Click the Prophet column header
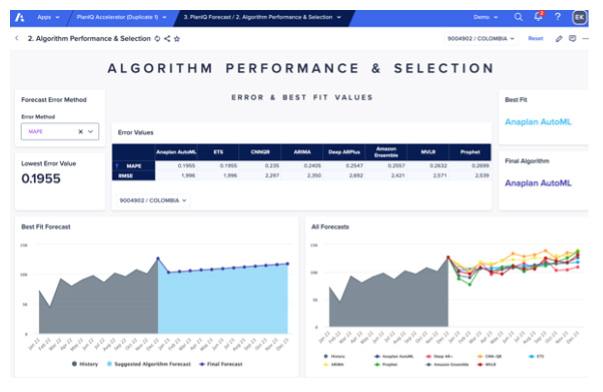This screenshot has width=603, height=392. pos(470,152)
